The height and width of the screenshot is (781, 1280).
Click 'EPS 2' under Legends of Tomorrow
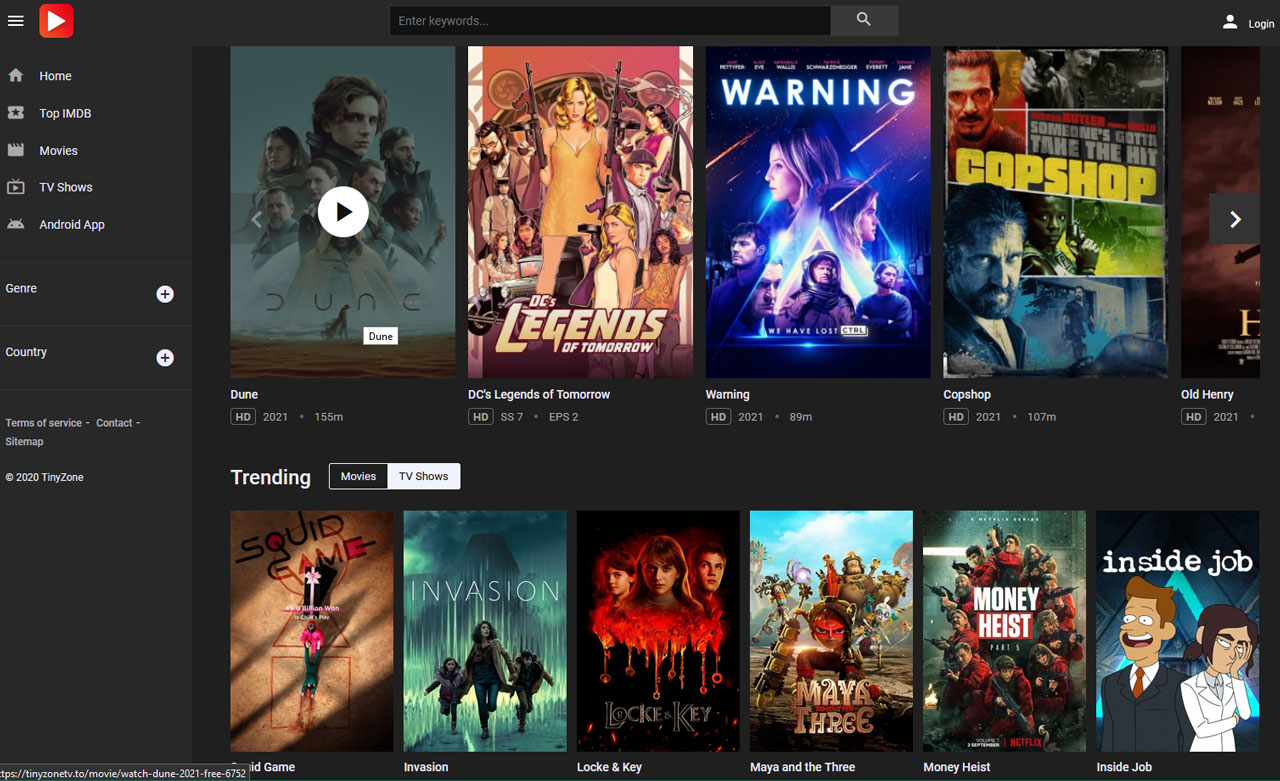pyautogui.click(x=564, y=417)
